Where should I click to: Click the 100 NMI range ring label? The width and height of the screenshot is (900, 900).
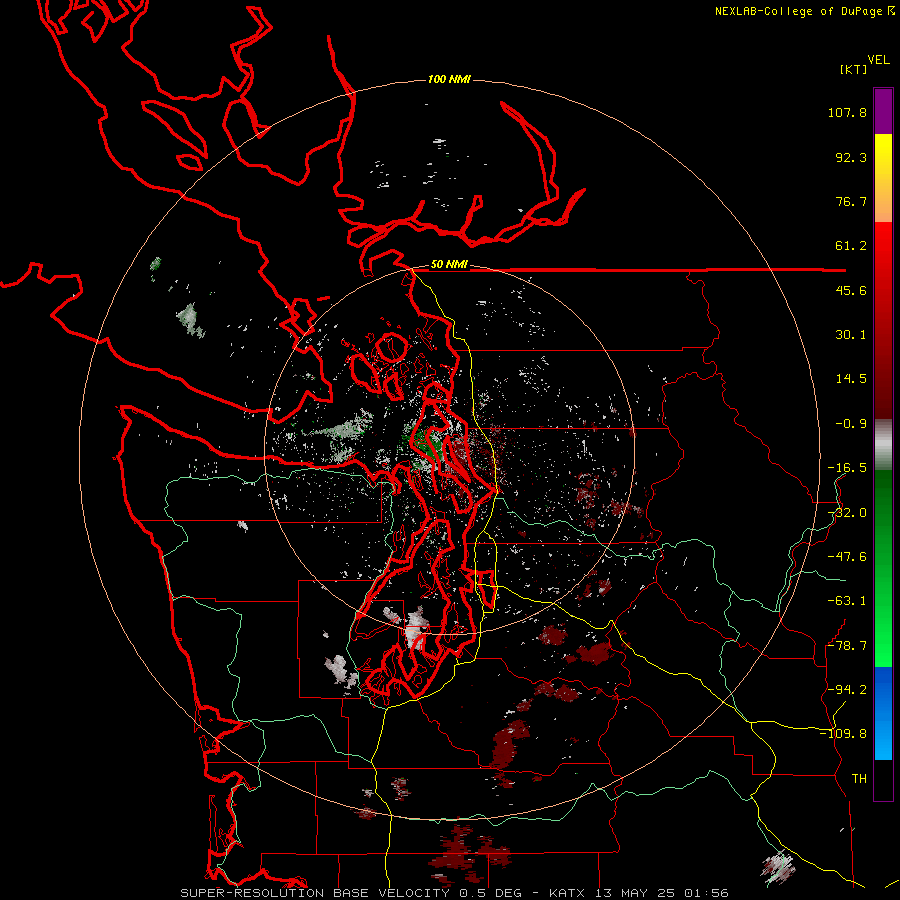click(x=449, y=79)
